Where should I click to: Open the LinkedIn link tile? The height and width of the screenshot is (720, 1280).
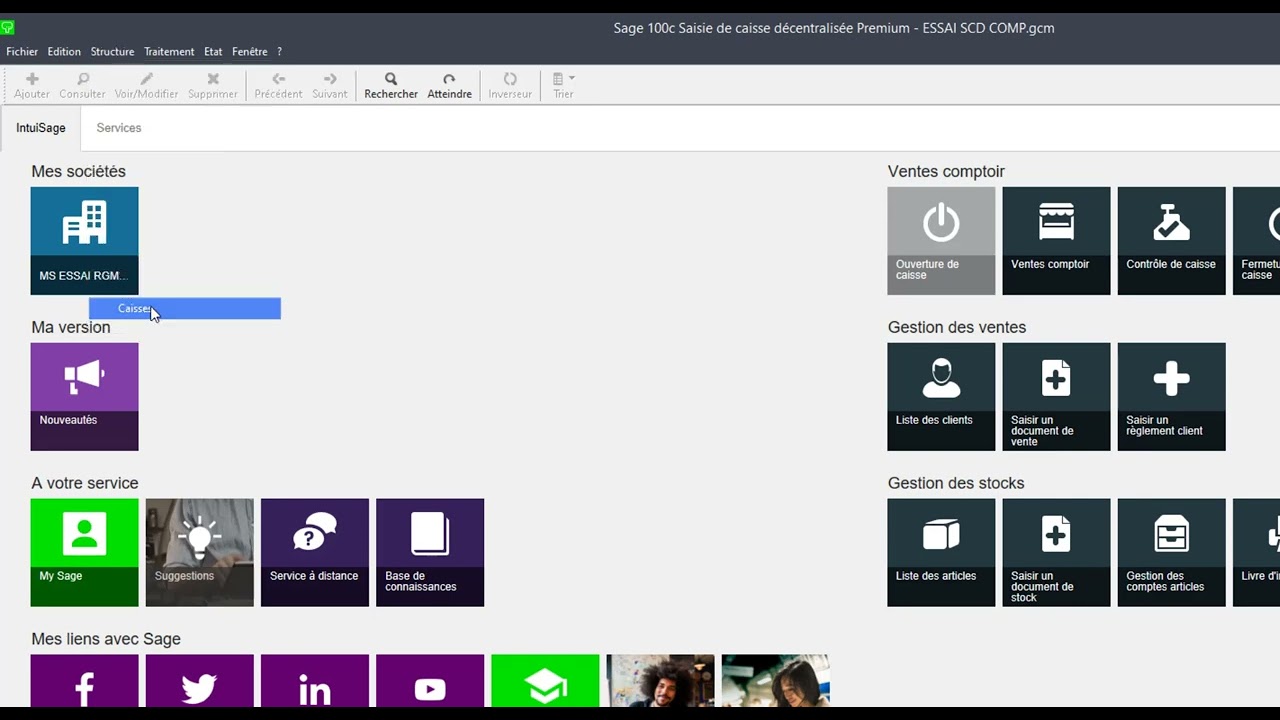coord(315,681)
